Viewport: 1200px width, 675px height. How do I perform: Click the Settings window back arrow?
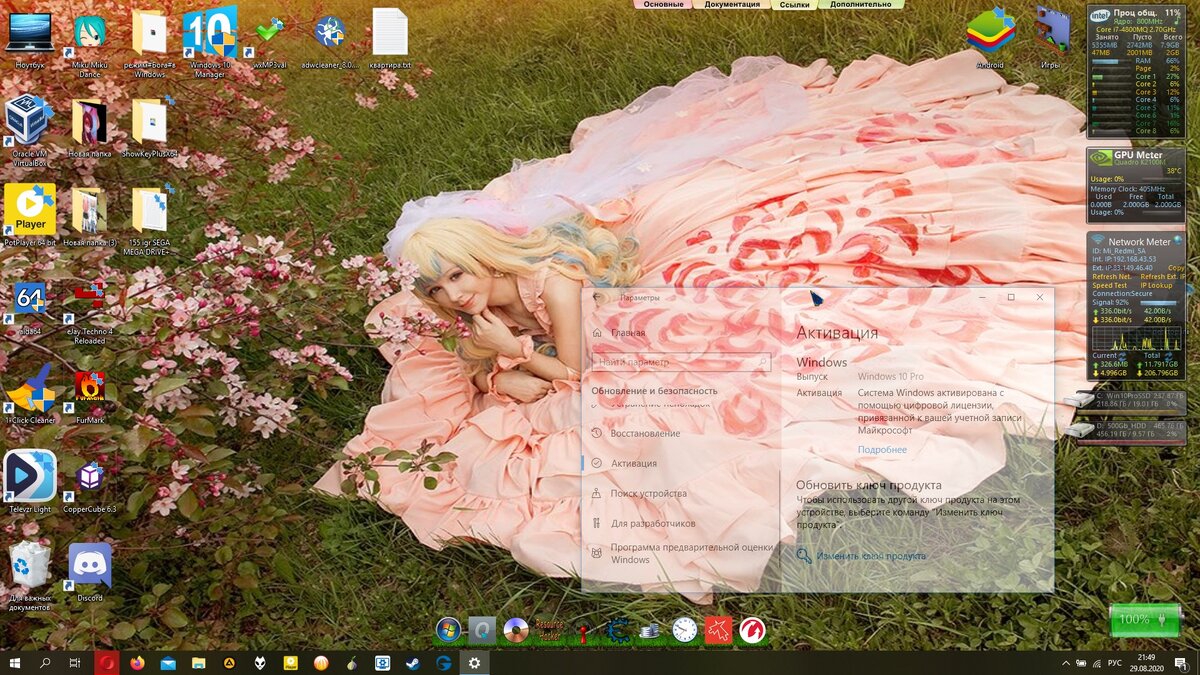point(597,297)
